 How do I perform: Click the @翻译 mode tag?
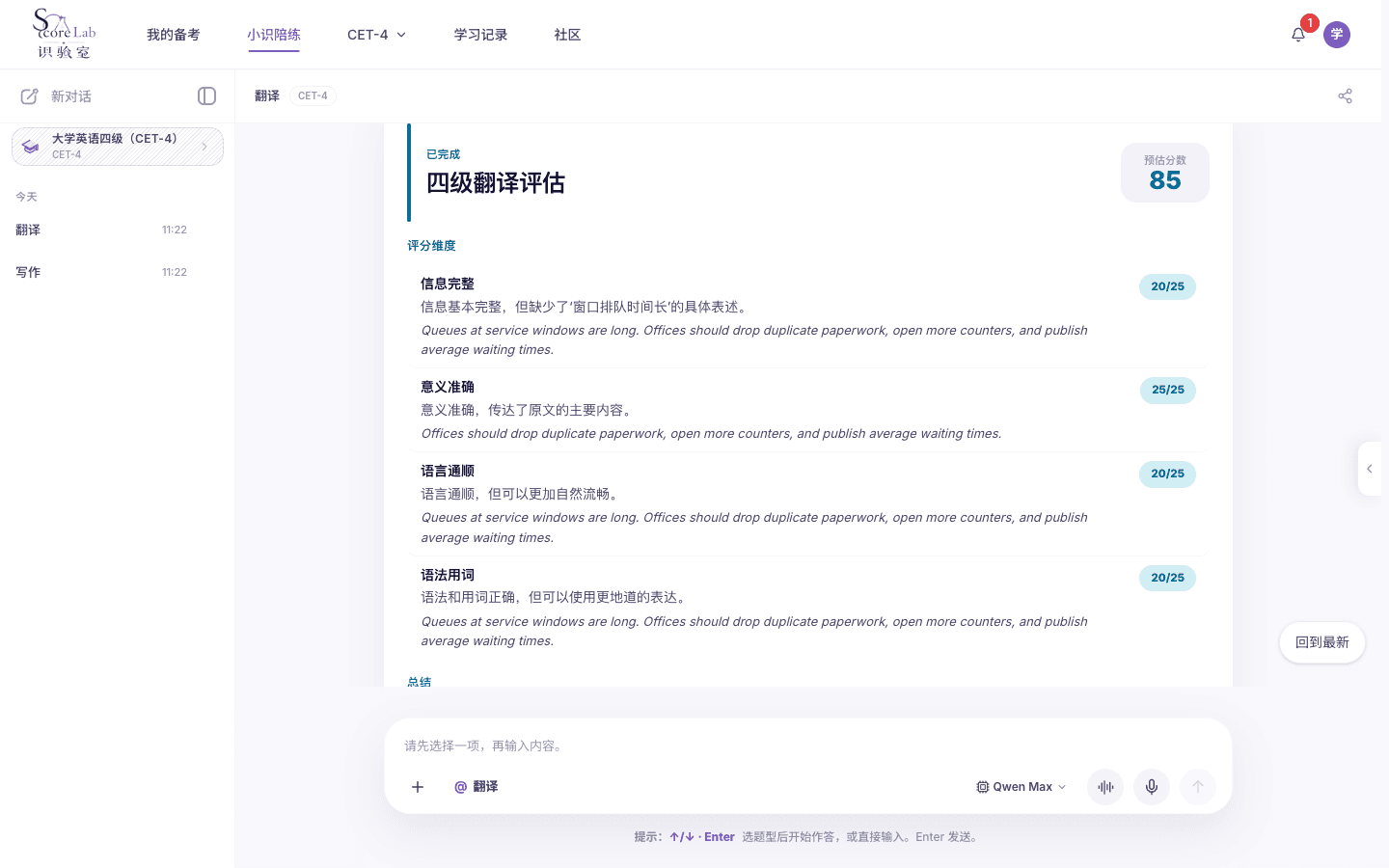[x=477, y=787]
